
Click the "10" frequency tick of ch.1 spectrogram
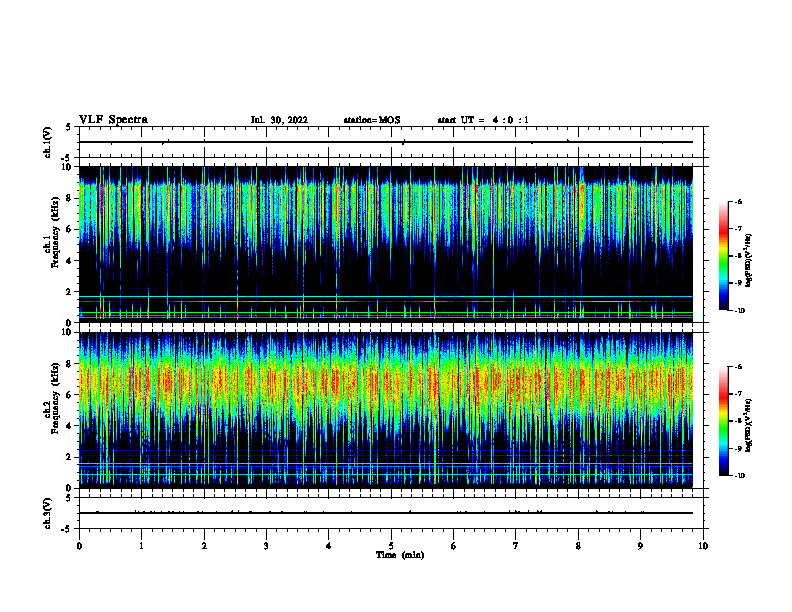[x=66, y=167]
